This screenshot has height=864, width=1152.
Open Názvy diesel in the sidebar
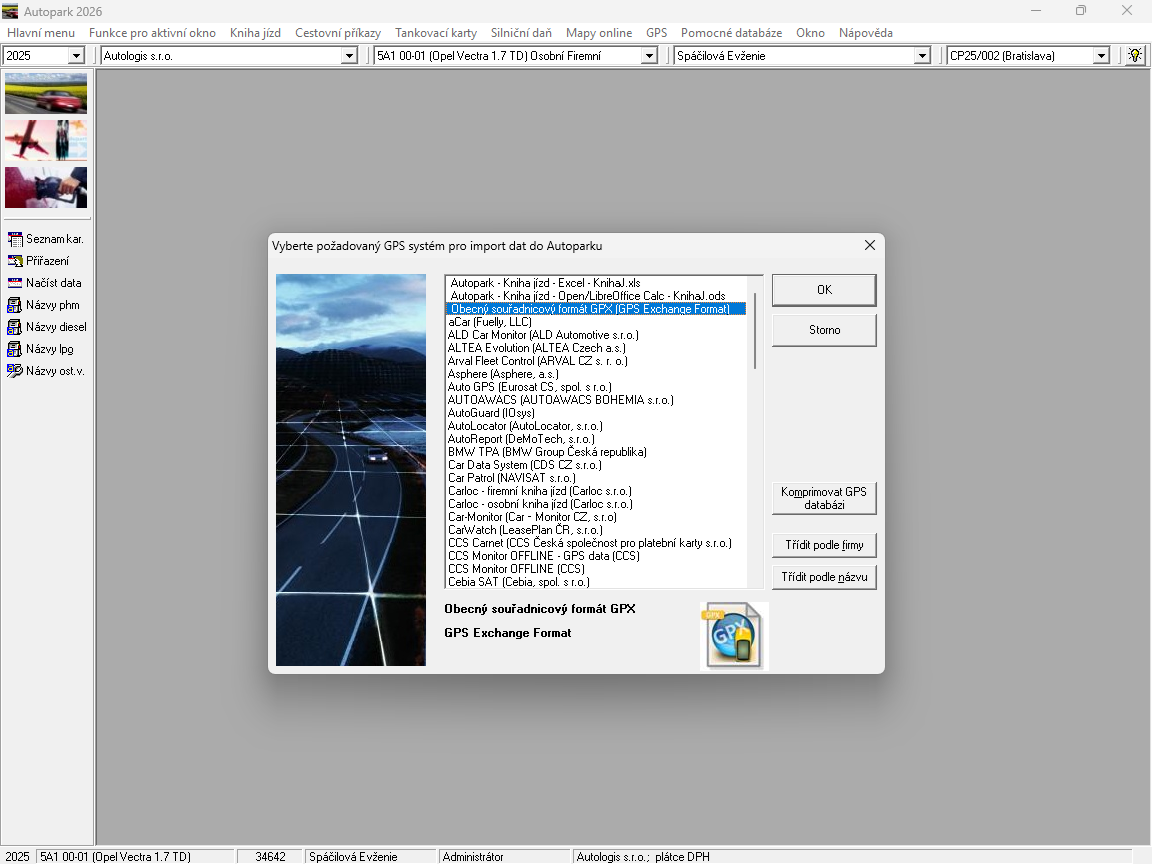coord(46,327)
